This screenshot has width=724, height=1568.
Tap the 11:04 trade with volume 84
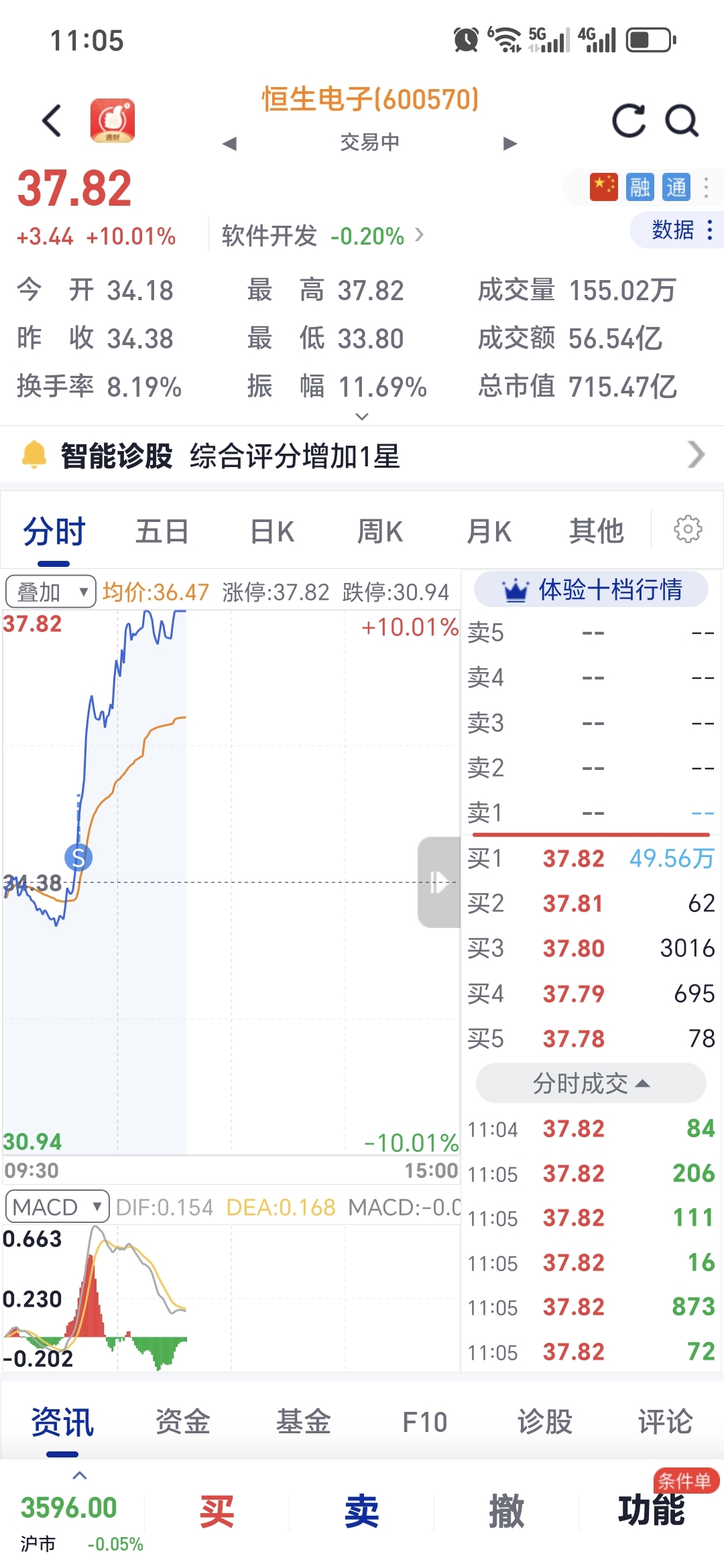click(x=591, y=1129)
